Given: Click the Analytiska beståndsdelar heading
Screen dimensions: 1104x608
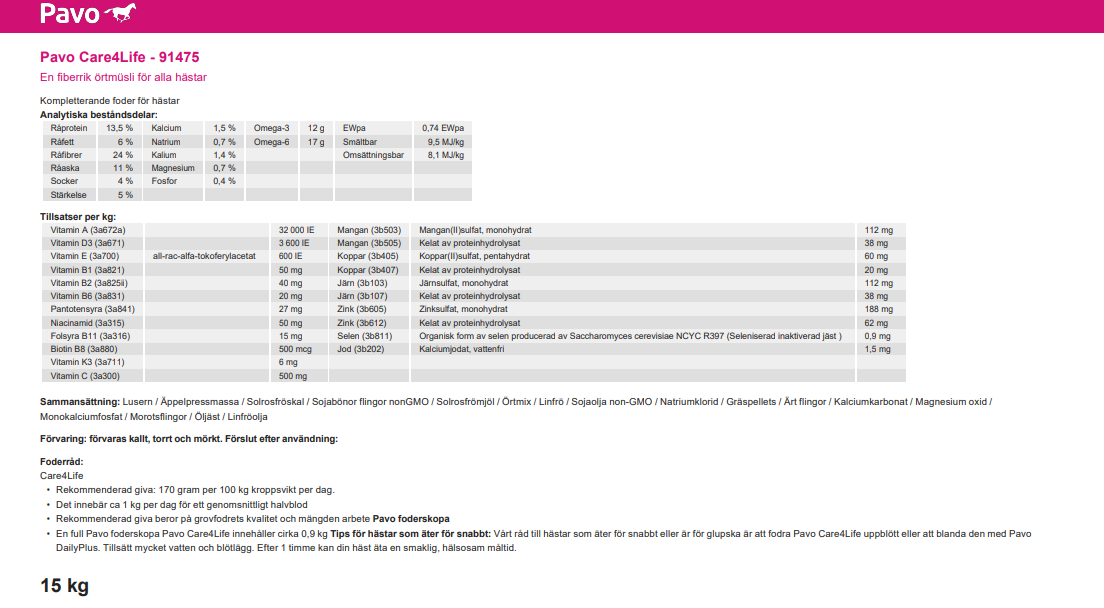Looking at the screenshot, I should 98,115.
